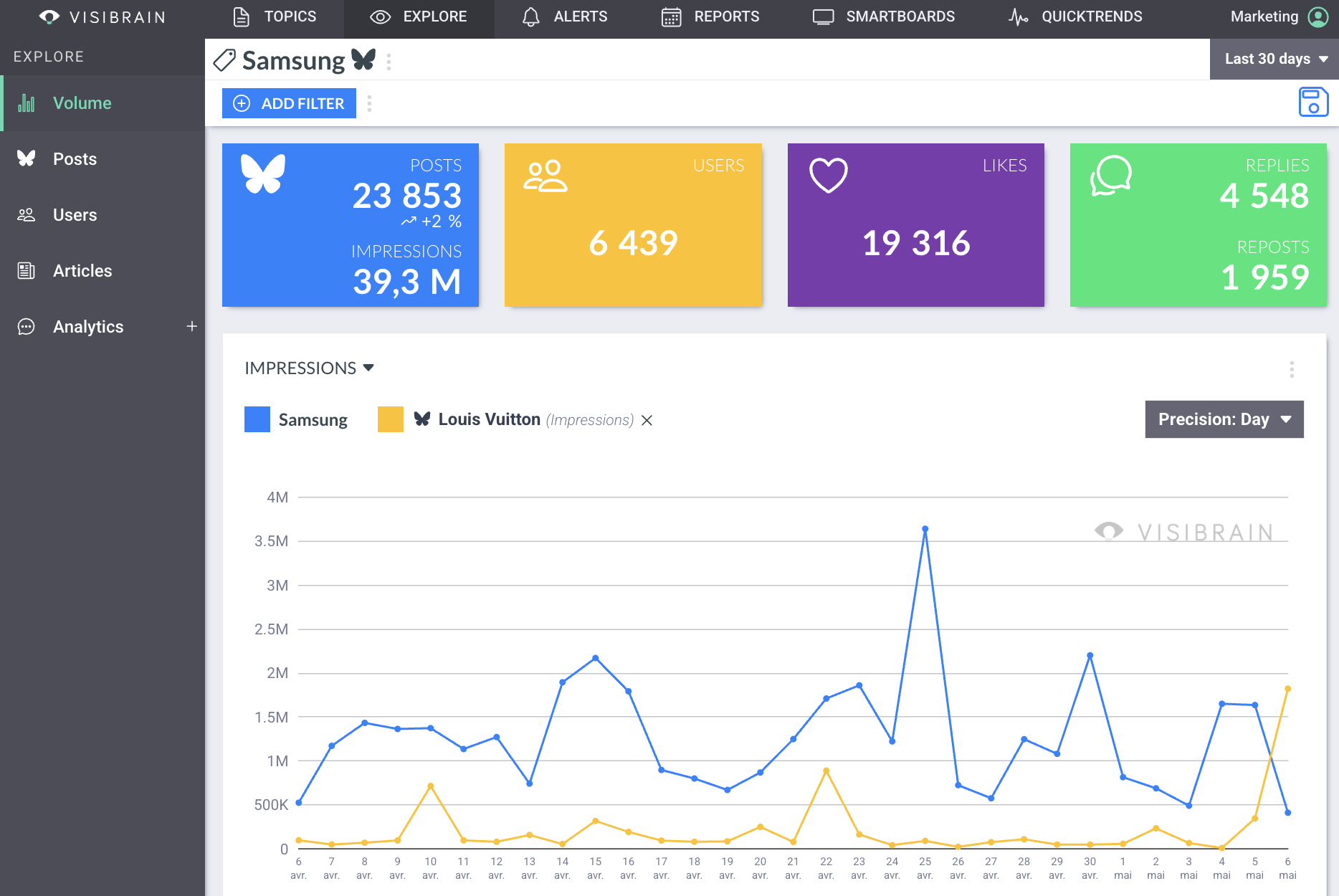
Task: Remove the Louis Vuitton comparison series
Action: pos(647,420)
